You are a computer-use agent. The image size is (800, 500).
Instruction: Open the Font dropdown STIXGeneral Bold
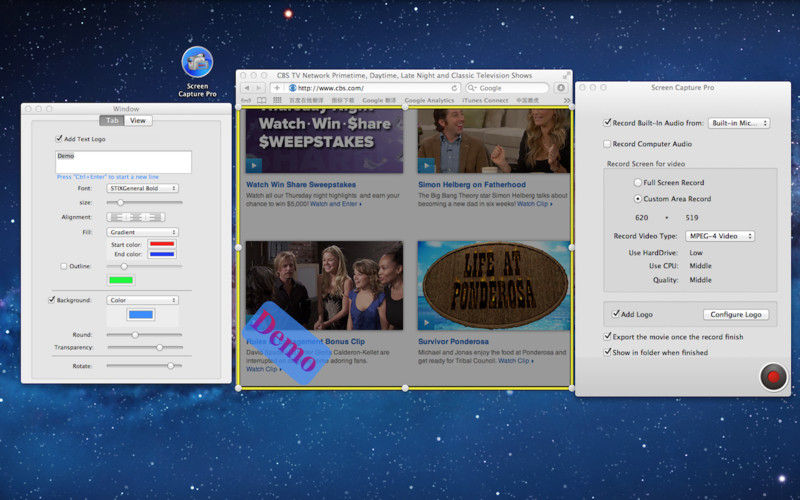tap(142, 188)
